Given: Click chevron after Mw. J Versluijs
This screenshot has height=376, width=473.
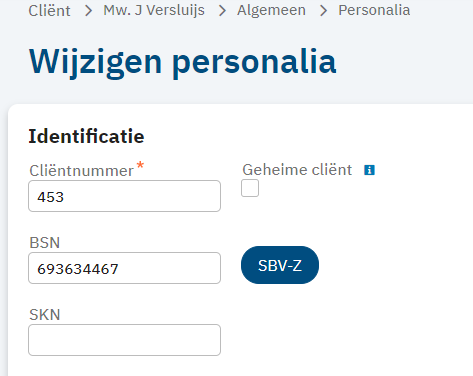Looking at the screenshot, I should pyautogui.click(x=222, y=11).
